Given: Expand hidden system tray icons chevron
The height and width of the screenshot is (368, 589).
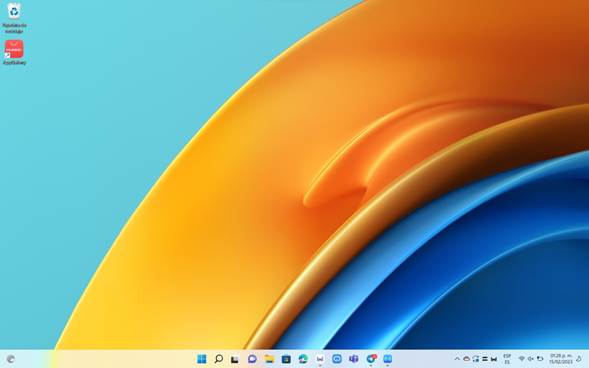Looking at the screenshot, I should pos(457,359).
